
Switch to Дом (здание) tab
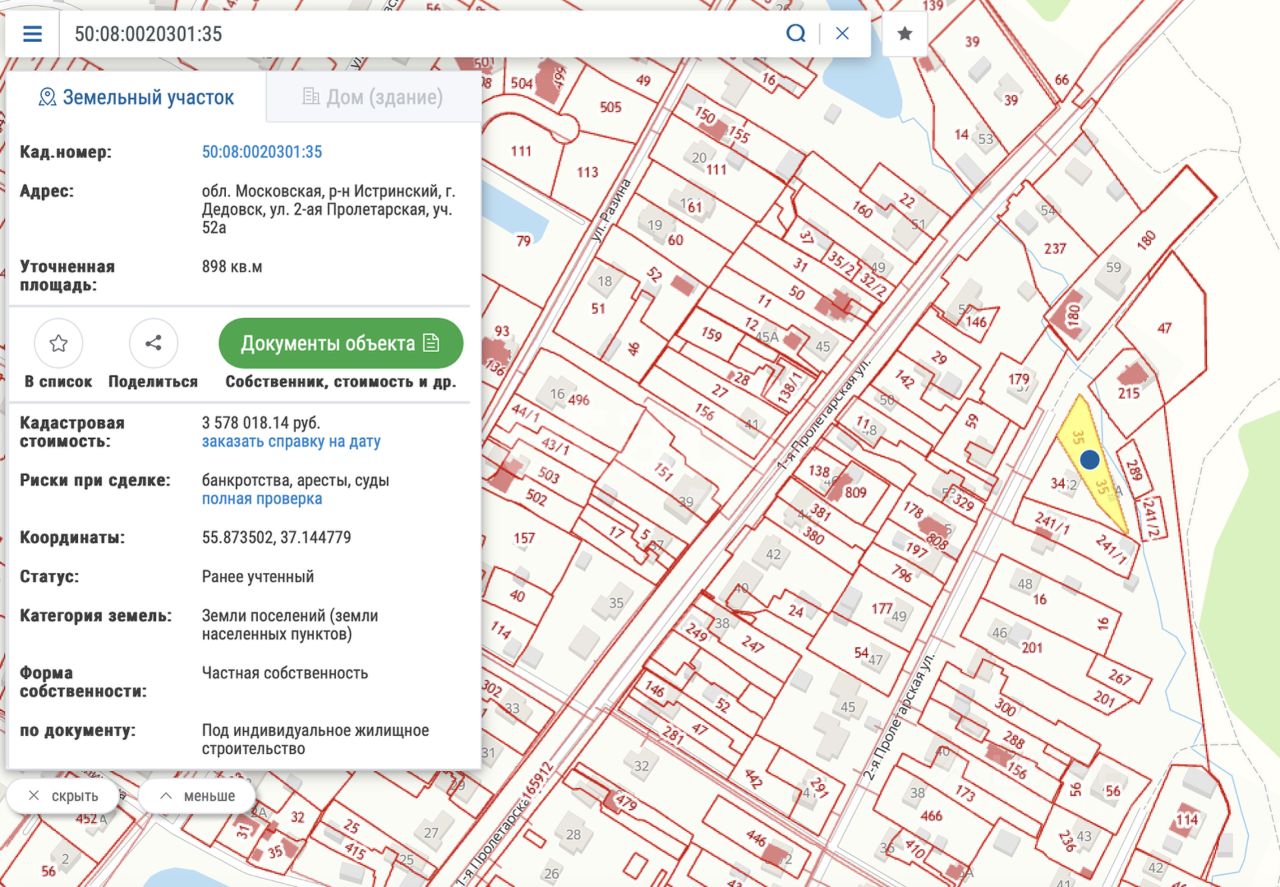pyautogui.click(x=371, y=97)
